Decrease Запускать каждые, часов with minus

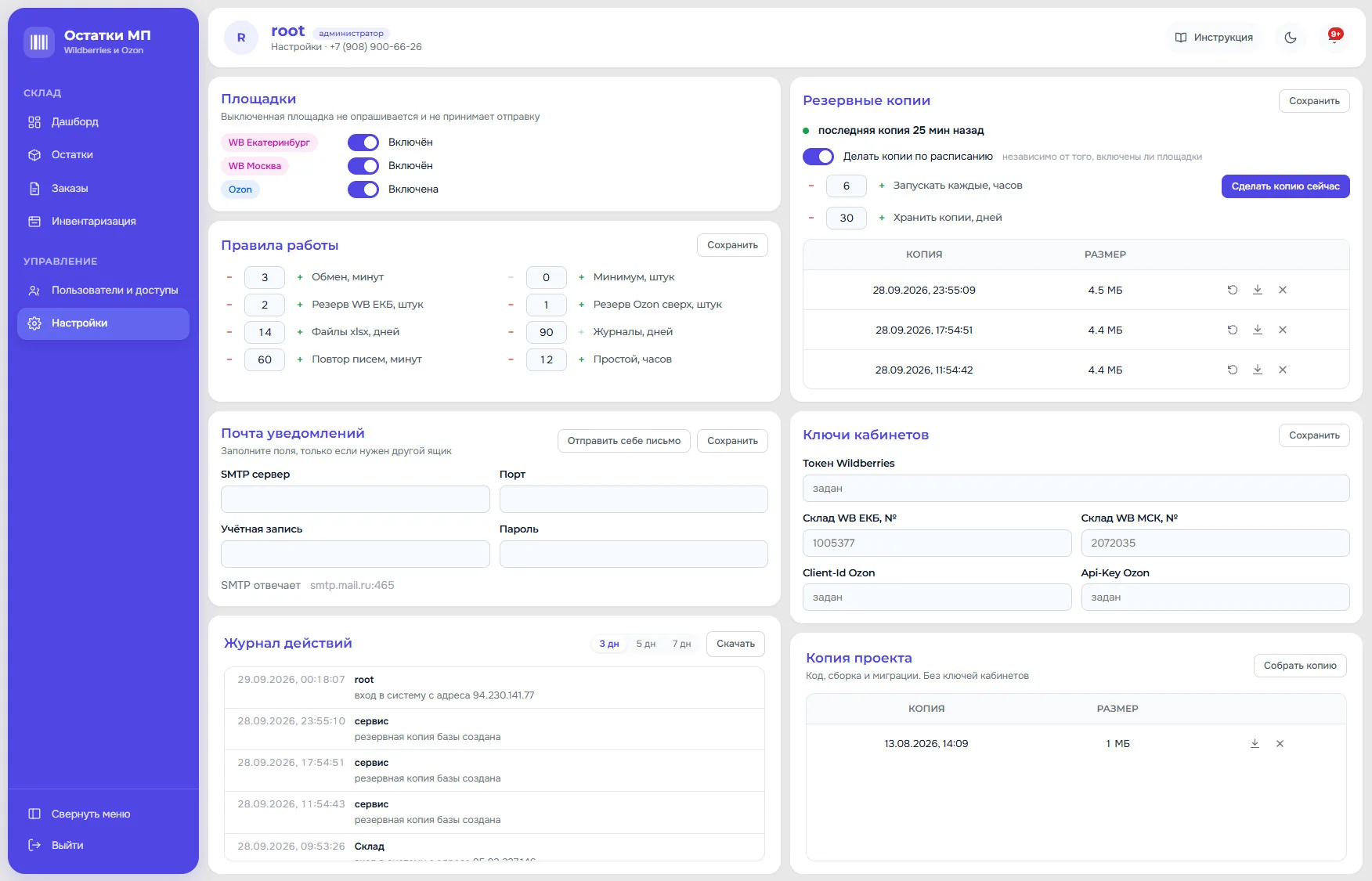811,186
